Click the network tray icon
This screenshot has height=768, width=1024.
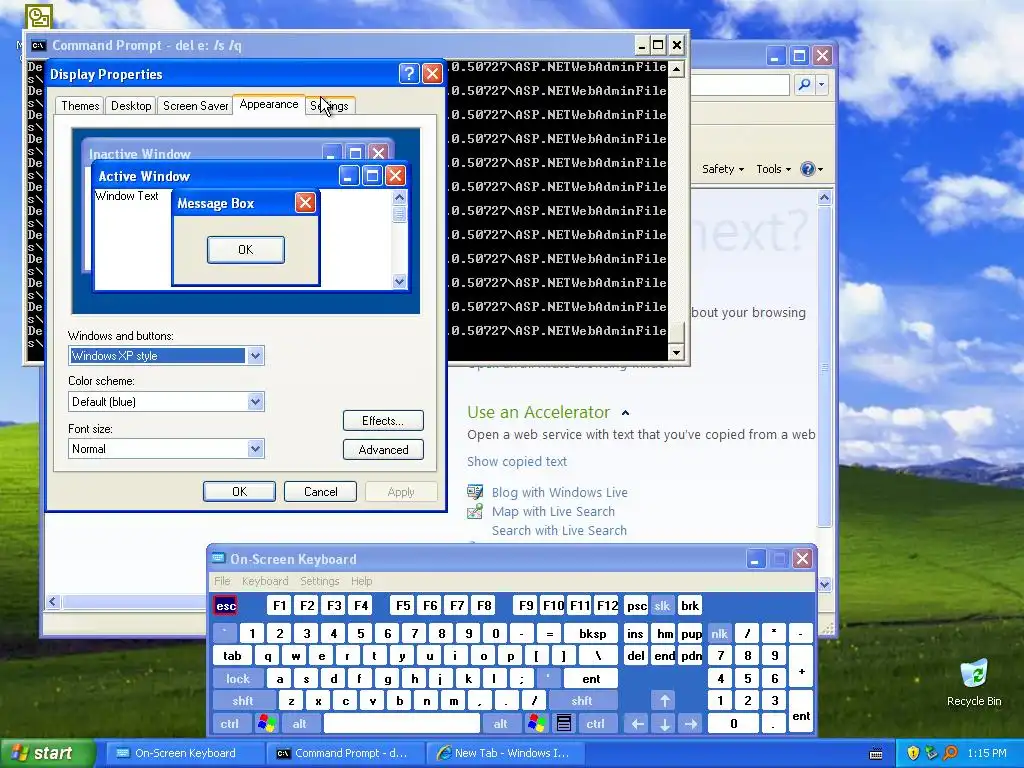[931, 753]
